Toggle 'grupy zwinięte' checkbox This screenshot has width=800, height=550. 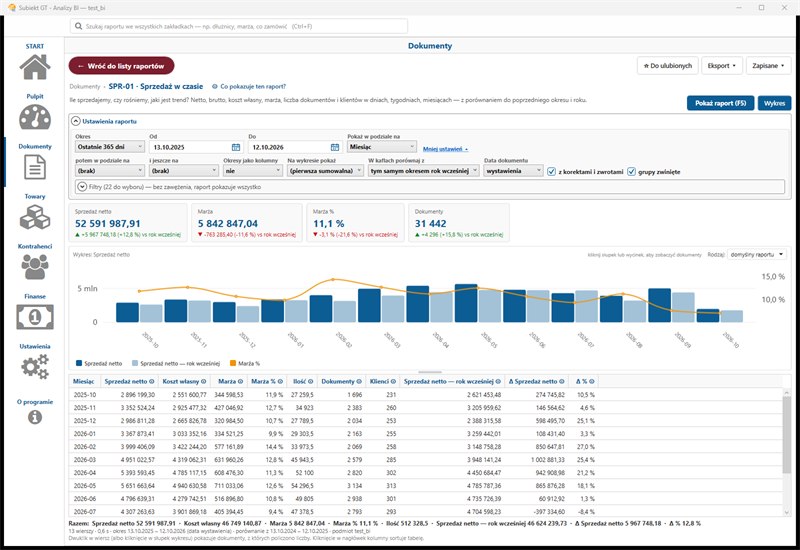(631, 171)
